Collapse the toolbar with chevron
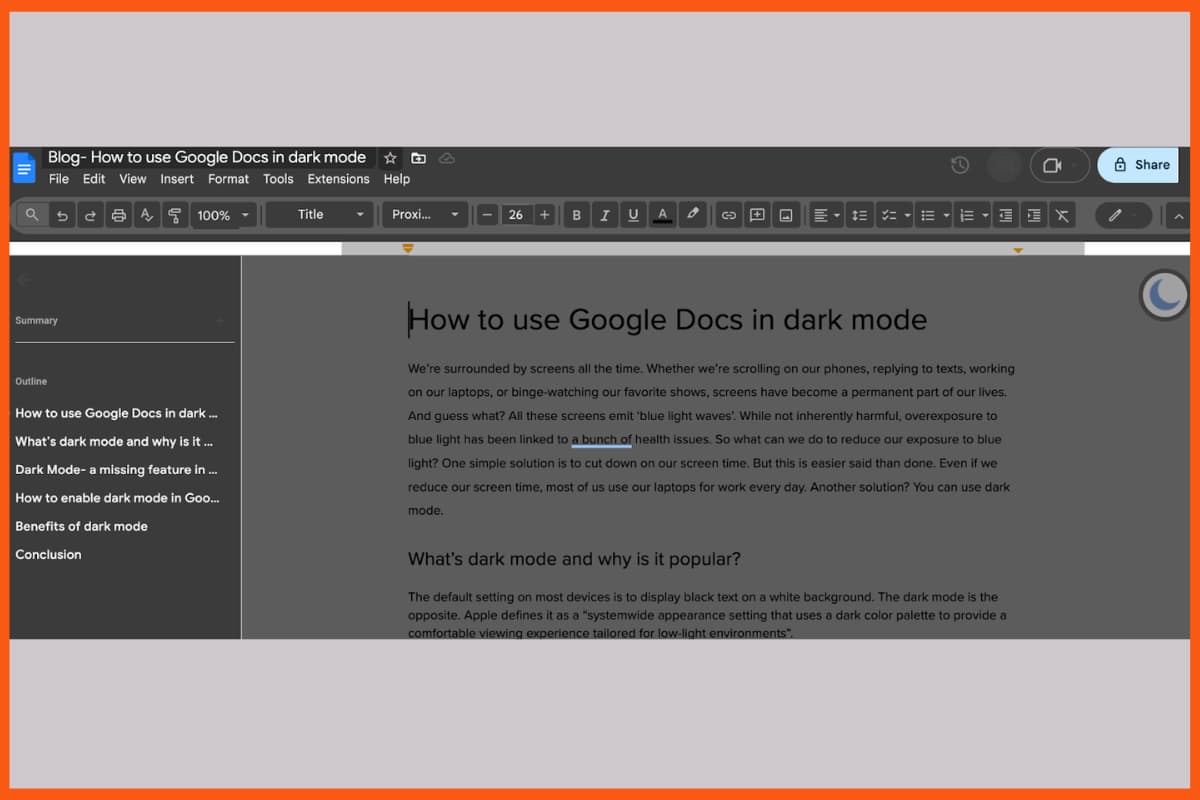Screen dimensions: 1200x800 tap(1179, 215)
